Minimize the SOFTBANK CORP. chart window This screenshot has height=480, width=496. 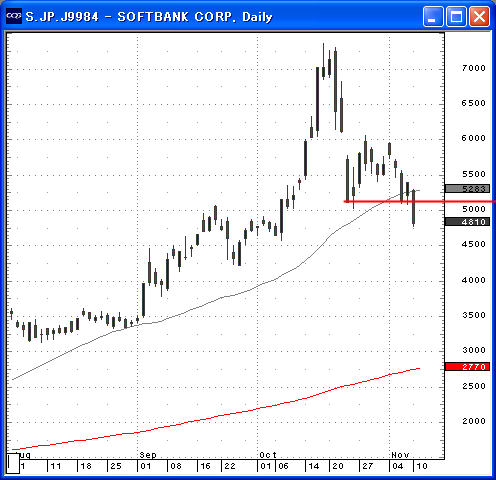433,16
